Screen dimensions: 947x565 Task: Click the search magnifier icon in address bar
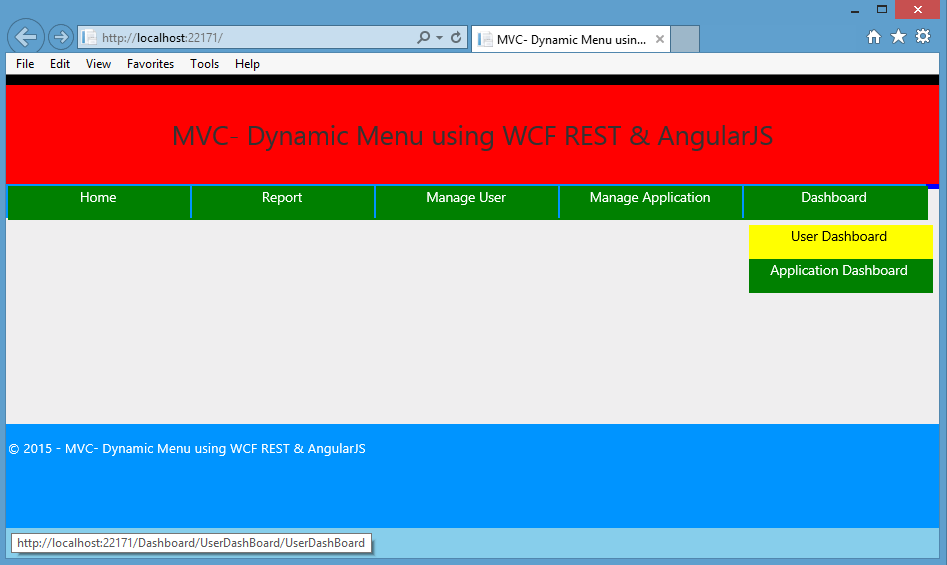click(423, 37)
